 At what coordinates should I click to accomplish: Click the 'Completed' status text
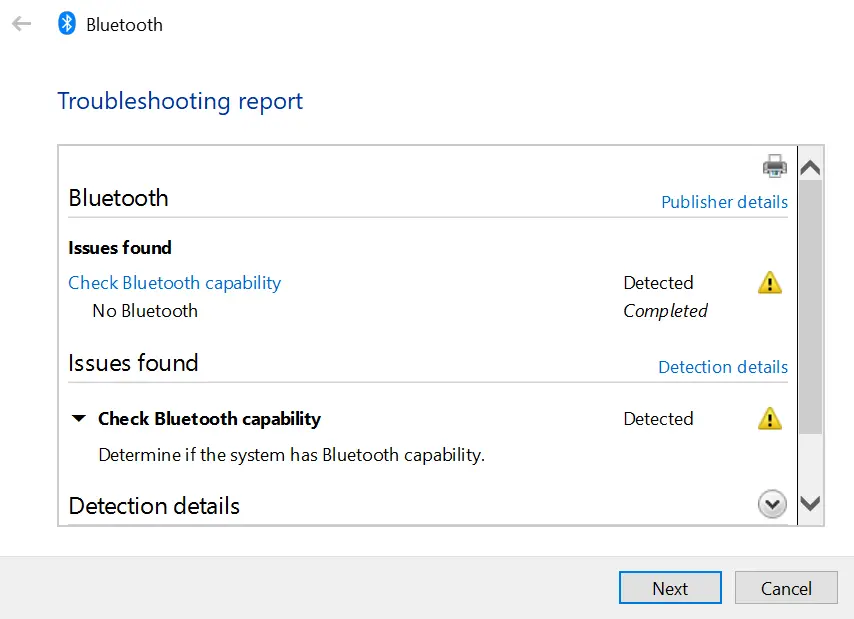(x=665, y=311)
